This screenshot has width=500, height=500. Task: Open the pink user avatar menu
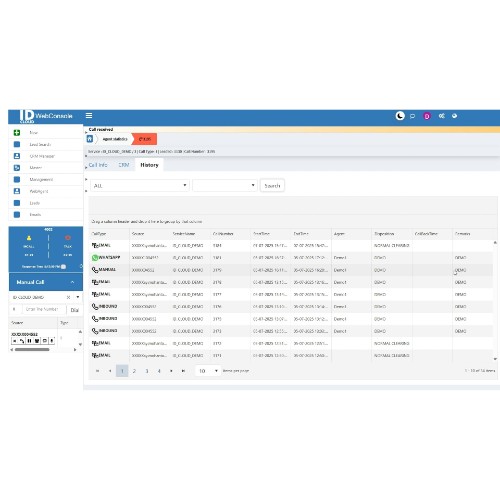[427, 116]
